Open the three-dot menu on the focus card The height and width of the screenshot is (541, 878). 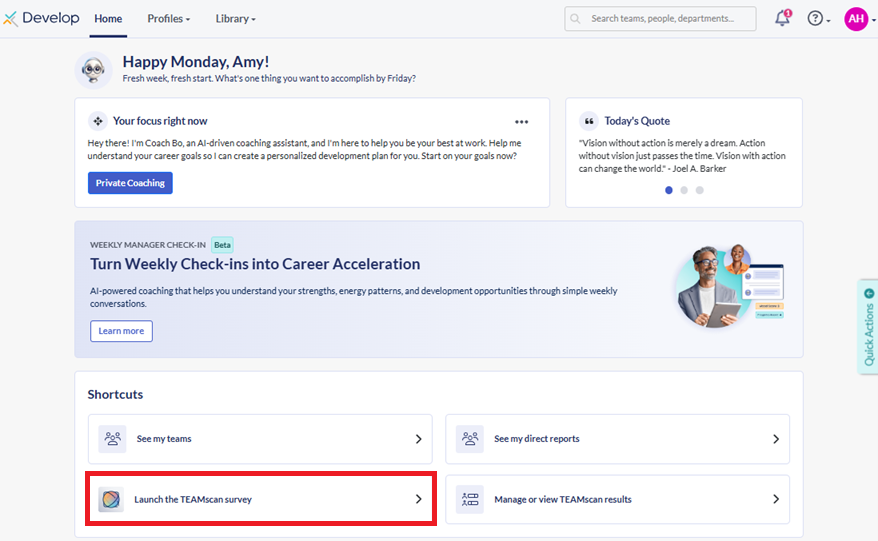point(521,122)
